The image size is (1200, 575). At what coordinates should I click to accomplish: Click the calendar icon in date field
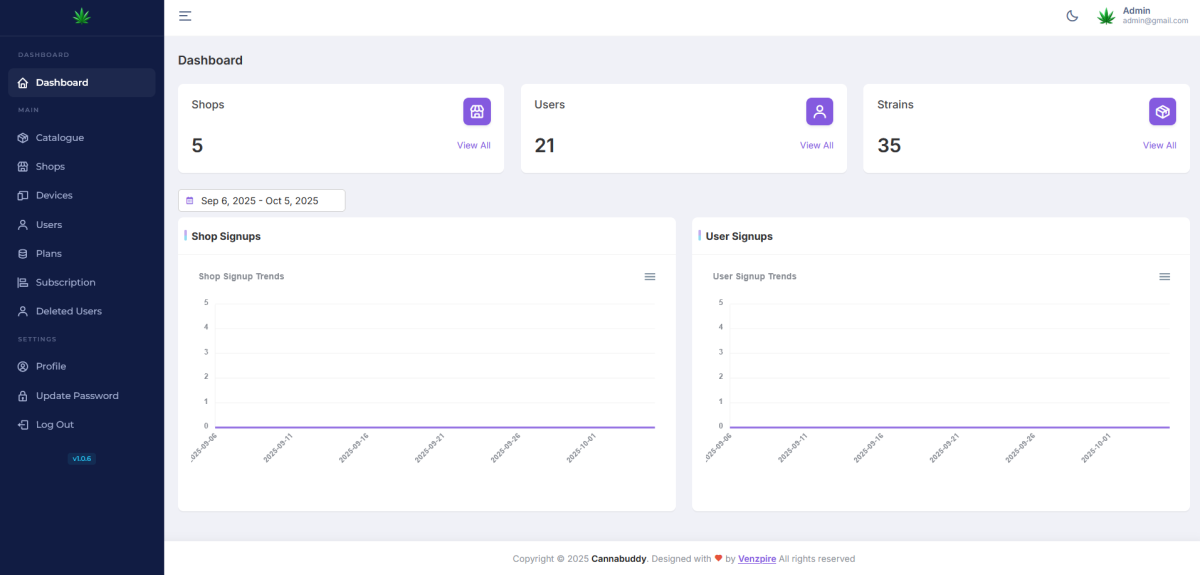pyautogui.click(x=190, y=201)
